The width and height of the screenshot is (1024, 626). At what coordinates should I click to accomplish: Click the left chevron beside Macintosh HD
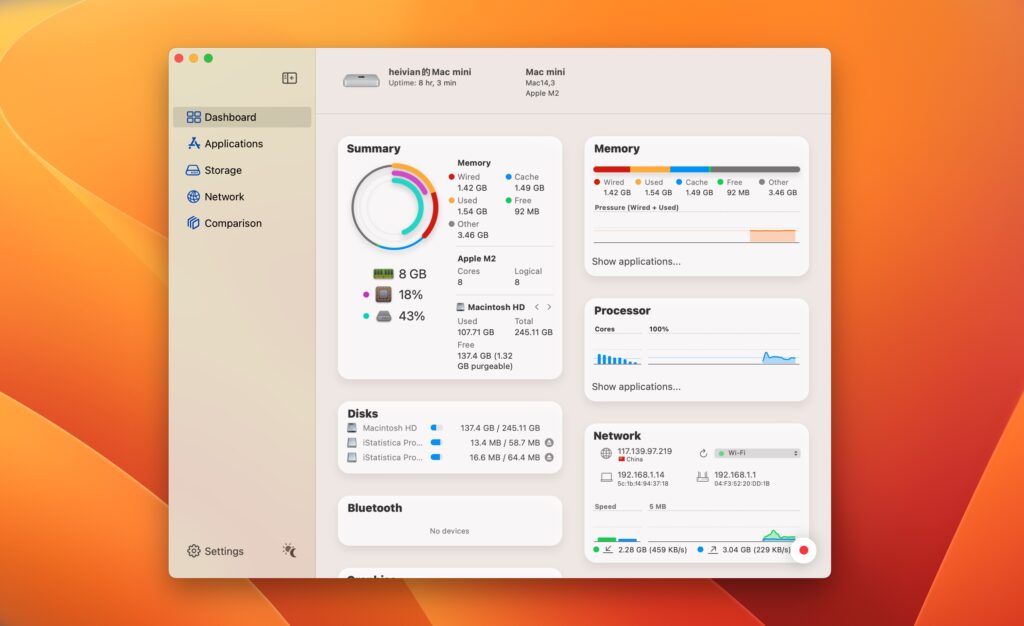[x=537, y=307]
